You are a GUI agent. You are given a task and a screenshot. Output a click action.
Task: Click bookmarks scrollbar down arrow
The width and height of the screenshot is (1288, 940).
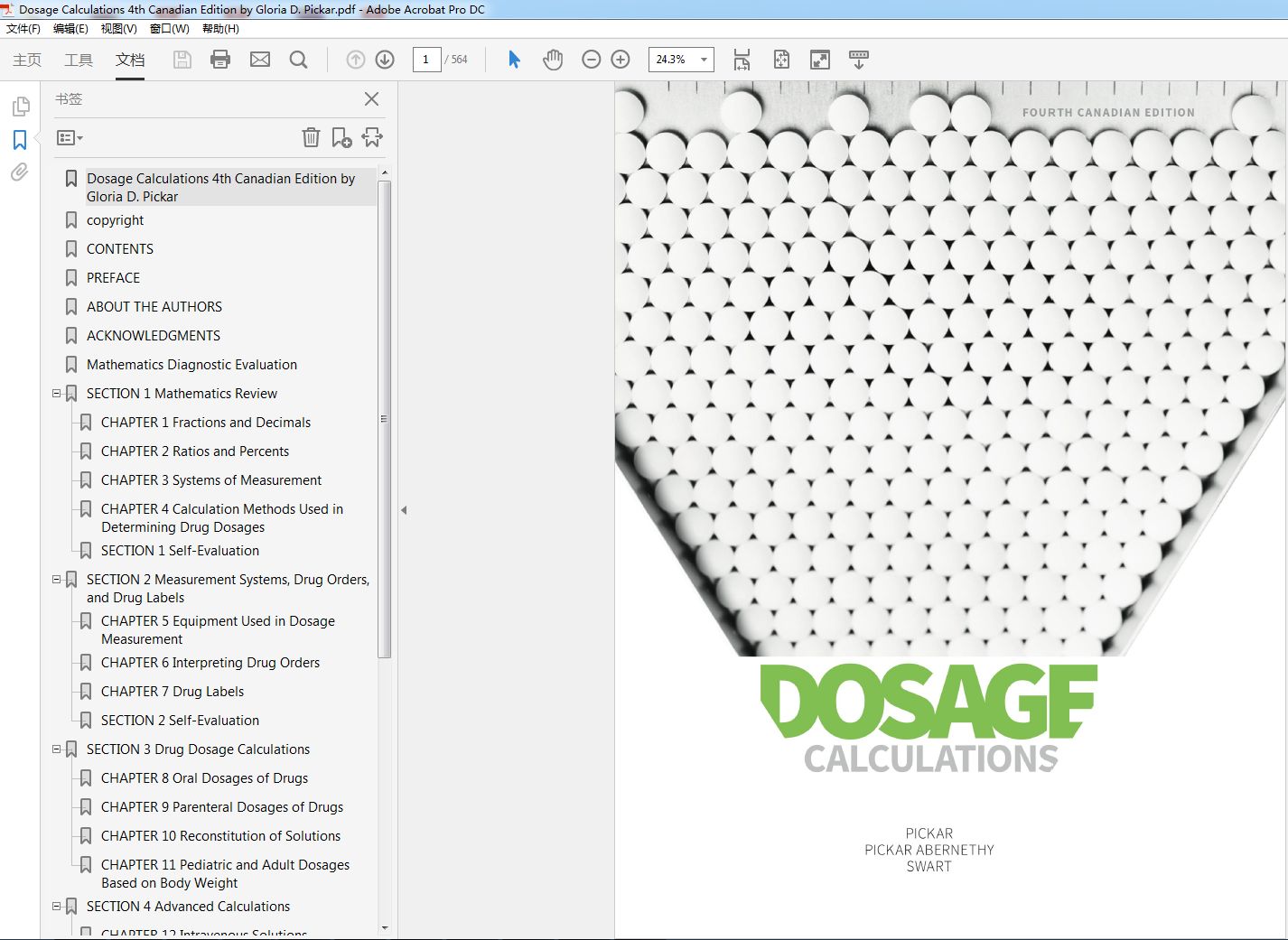[x=385, y=928]
